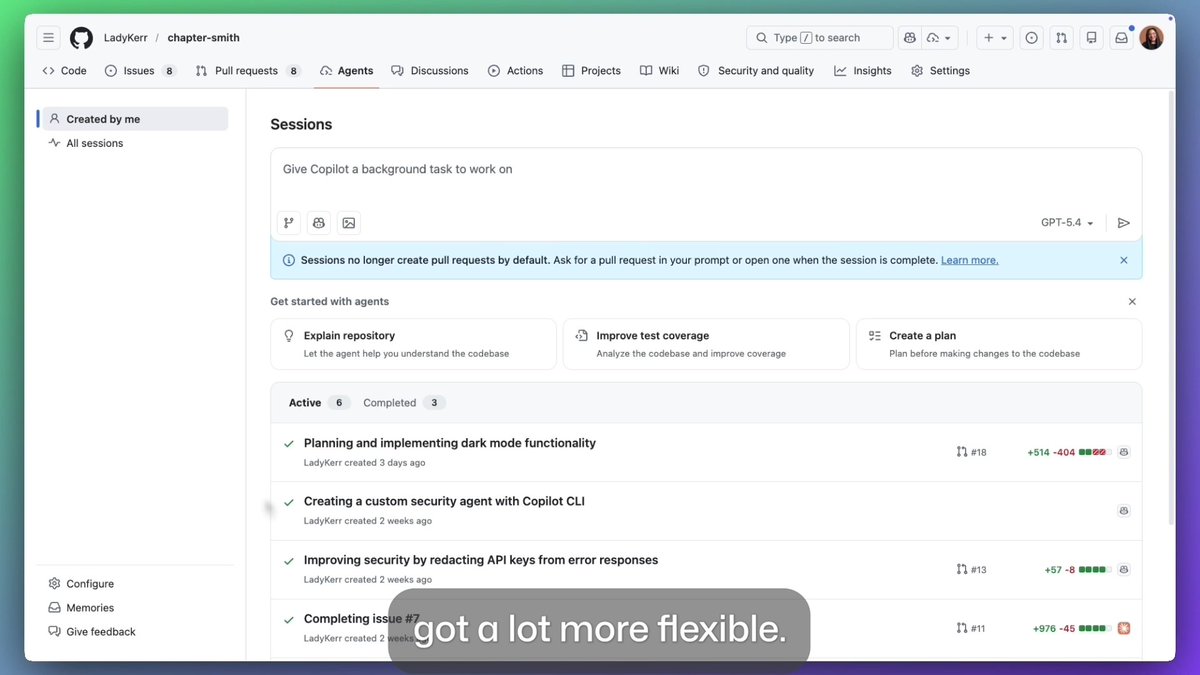1200x675 pixels.
Task: Open Creating a custom security agent session
Action: [444, 501]
